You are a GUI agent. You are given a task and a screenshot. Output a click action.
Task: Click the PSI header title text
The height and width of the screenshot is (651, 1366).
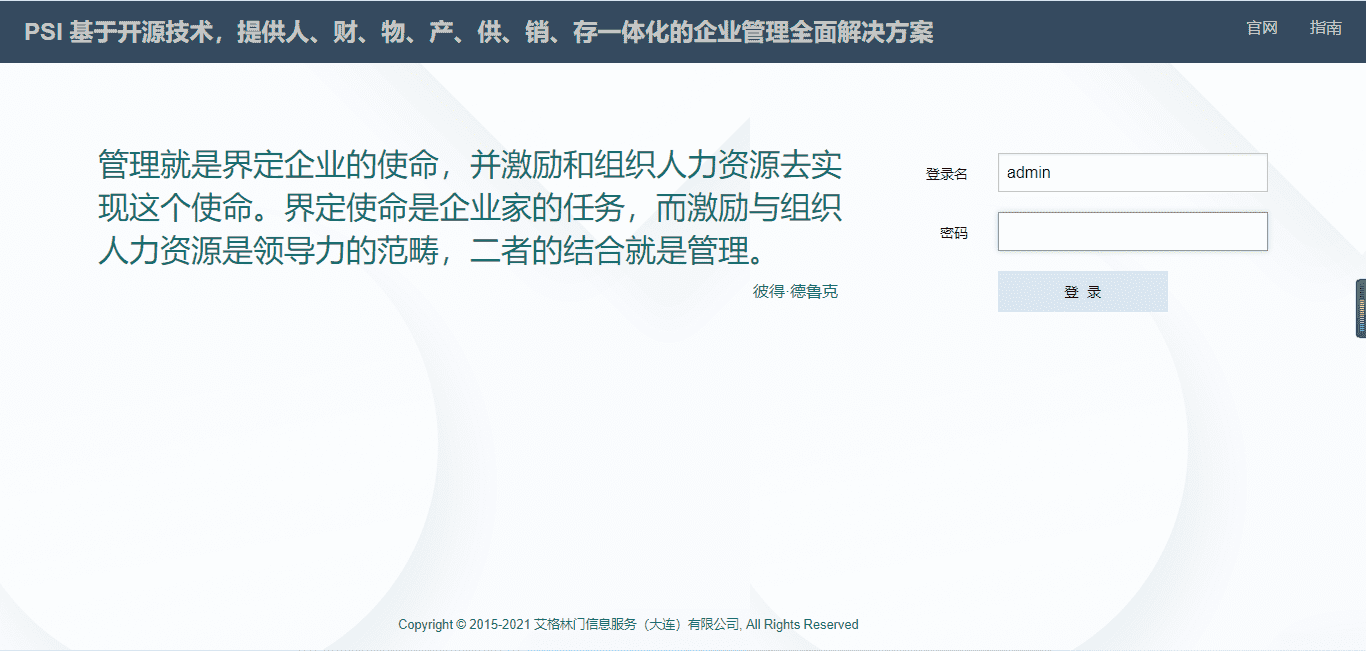click(x=479, y=32)
